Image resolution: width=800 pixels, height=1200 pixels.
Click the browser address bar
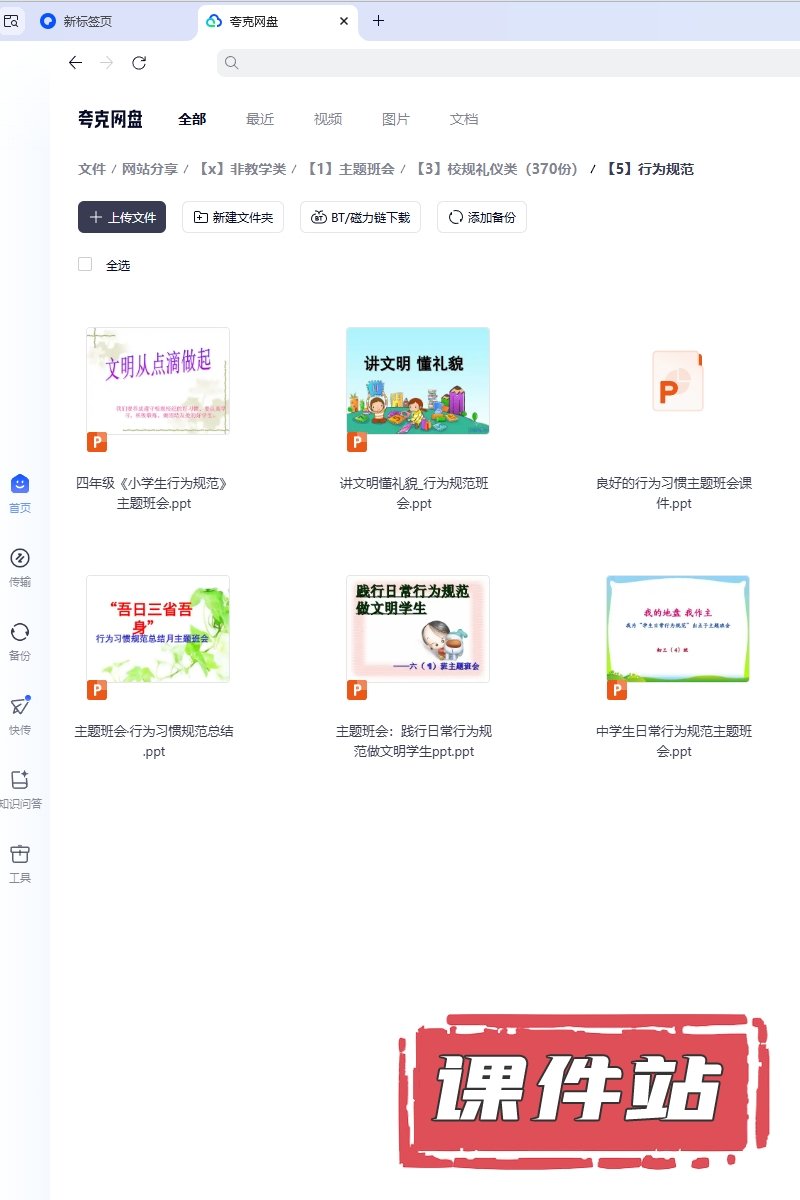click(500, 63)
